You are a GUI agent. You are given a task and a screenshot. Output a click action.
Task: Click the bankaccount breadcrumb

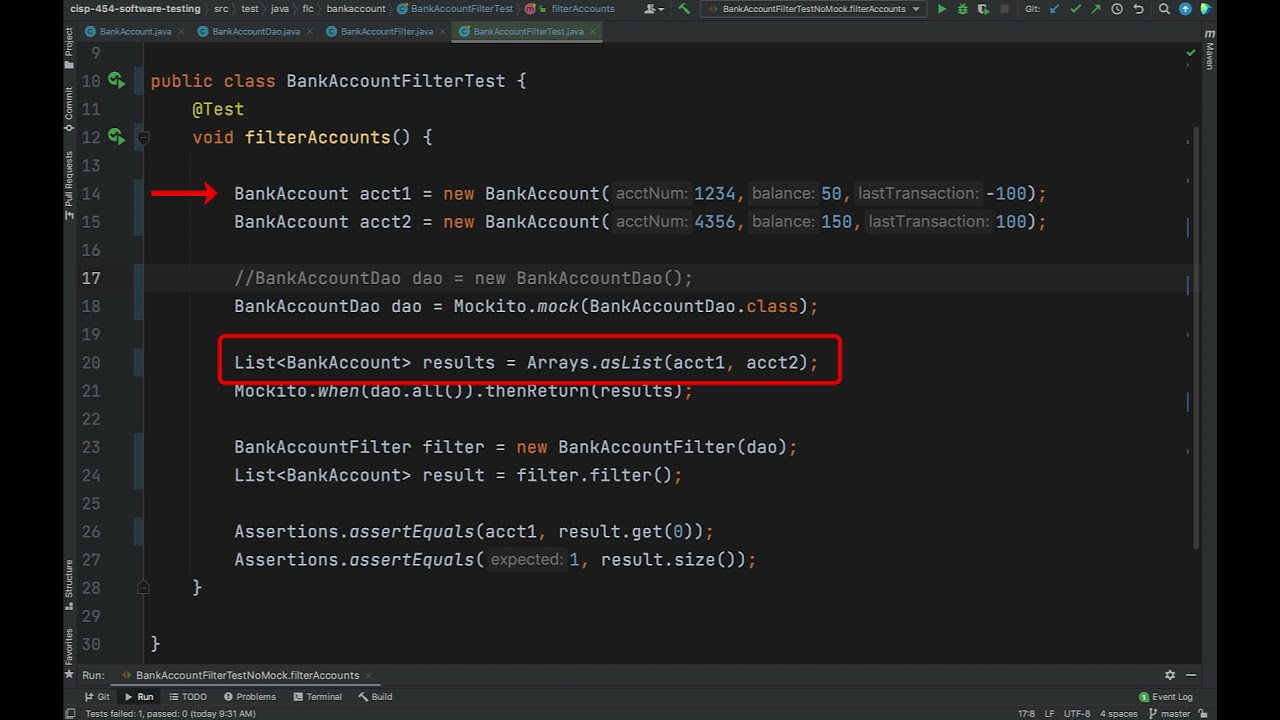click(x=356, y=9)
